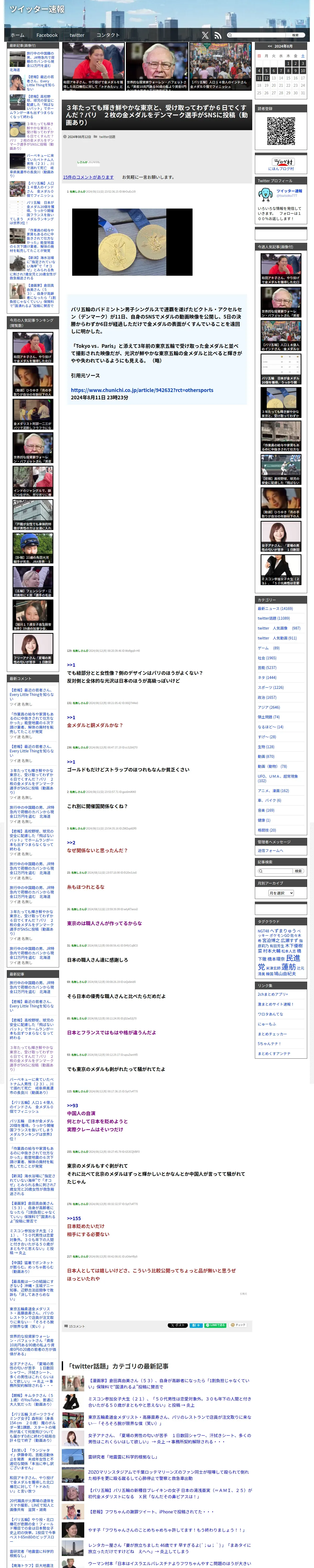Select August 10 in the calendar
Screen dimensions: 314x1568
[303, 71]
